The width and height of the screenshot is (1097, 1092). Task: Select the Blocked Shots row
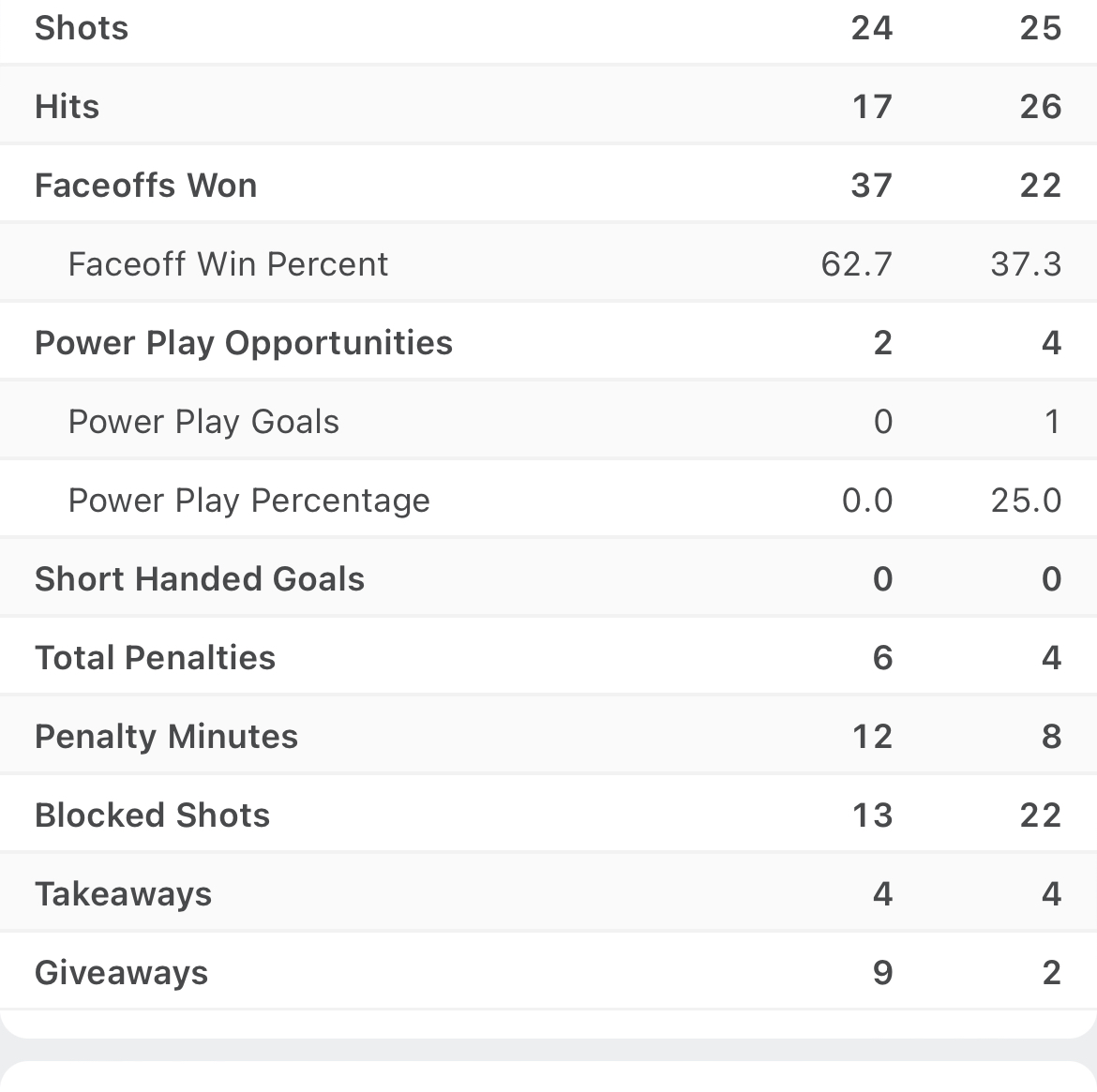548,815
